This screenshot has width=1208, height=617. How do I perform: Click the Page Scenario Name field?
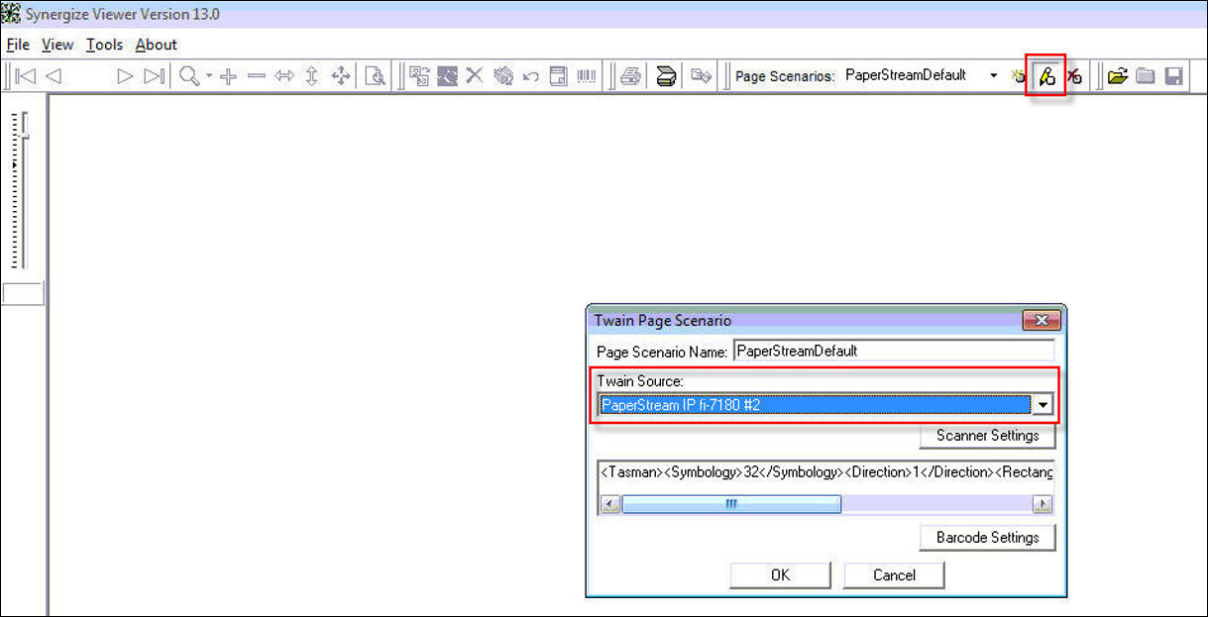pyautogui.click(x=894, y=351)
